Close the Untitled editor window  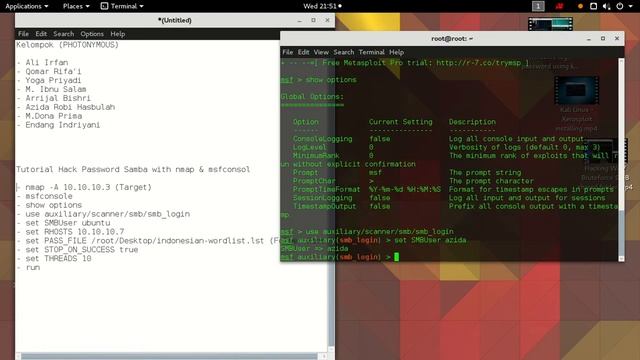[x=327, y=20]
